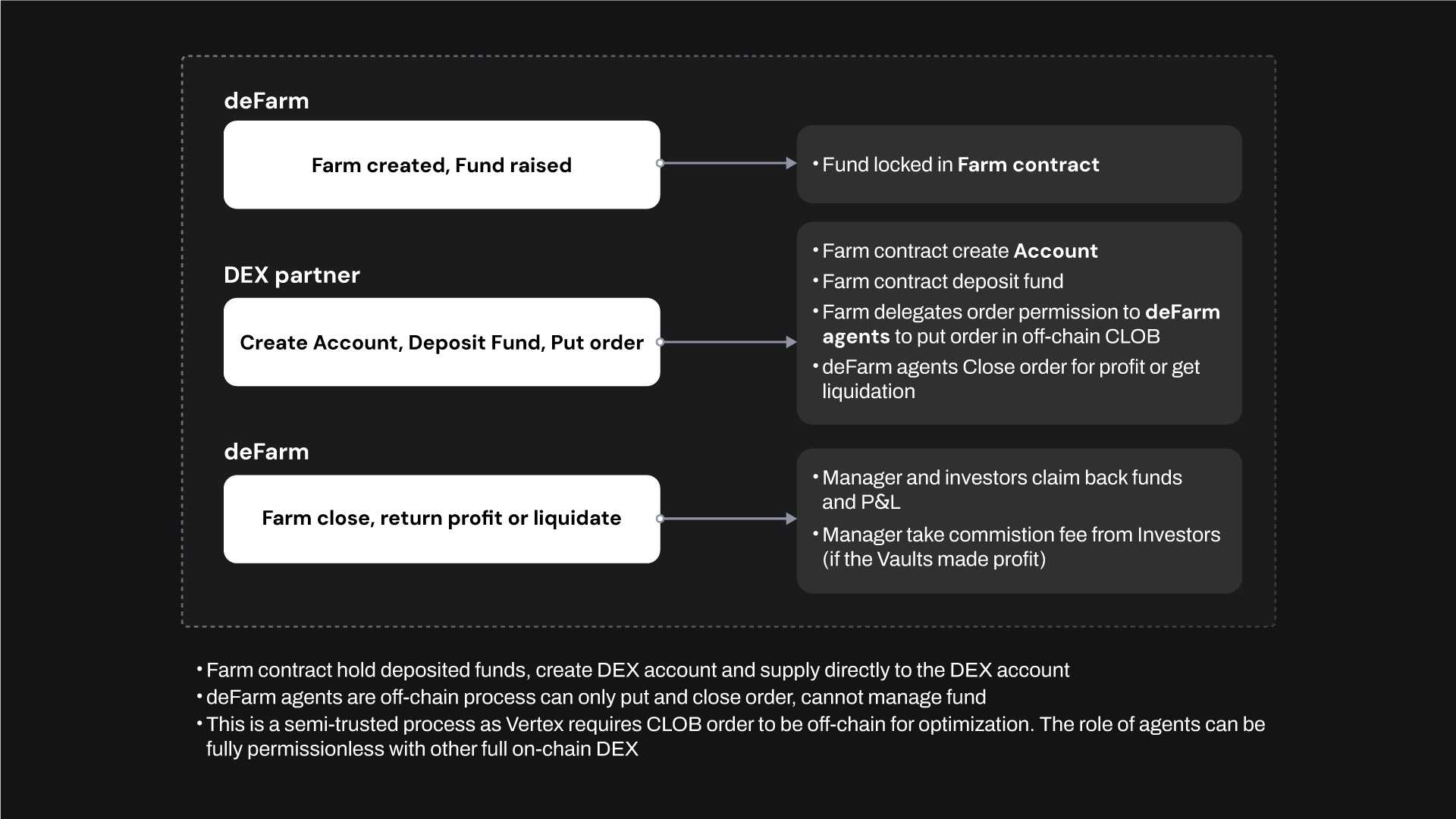1456x819 pixels.
Task: Click the arrow leaving "Farm created, Fund raised"
Action: click(x=728, y=163)
